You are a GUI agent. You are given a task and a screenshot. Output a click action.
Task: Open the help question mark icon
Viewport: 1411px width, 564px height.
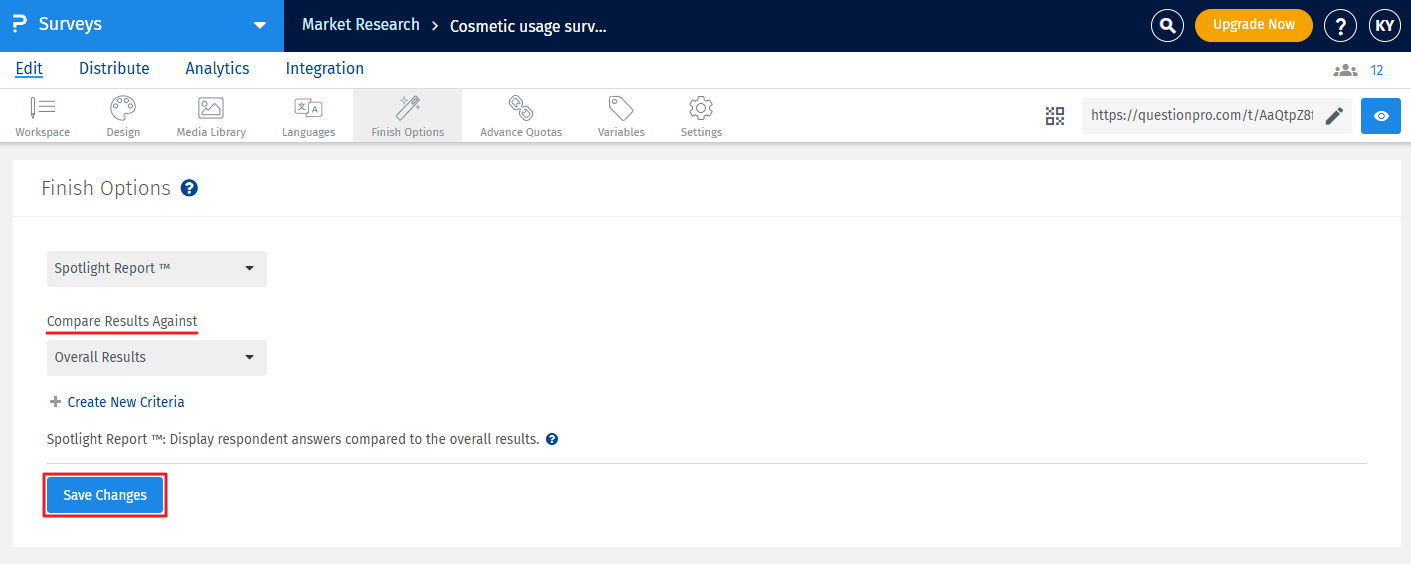pos(1340,26)
